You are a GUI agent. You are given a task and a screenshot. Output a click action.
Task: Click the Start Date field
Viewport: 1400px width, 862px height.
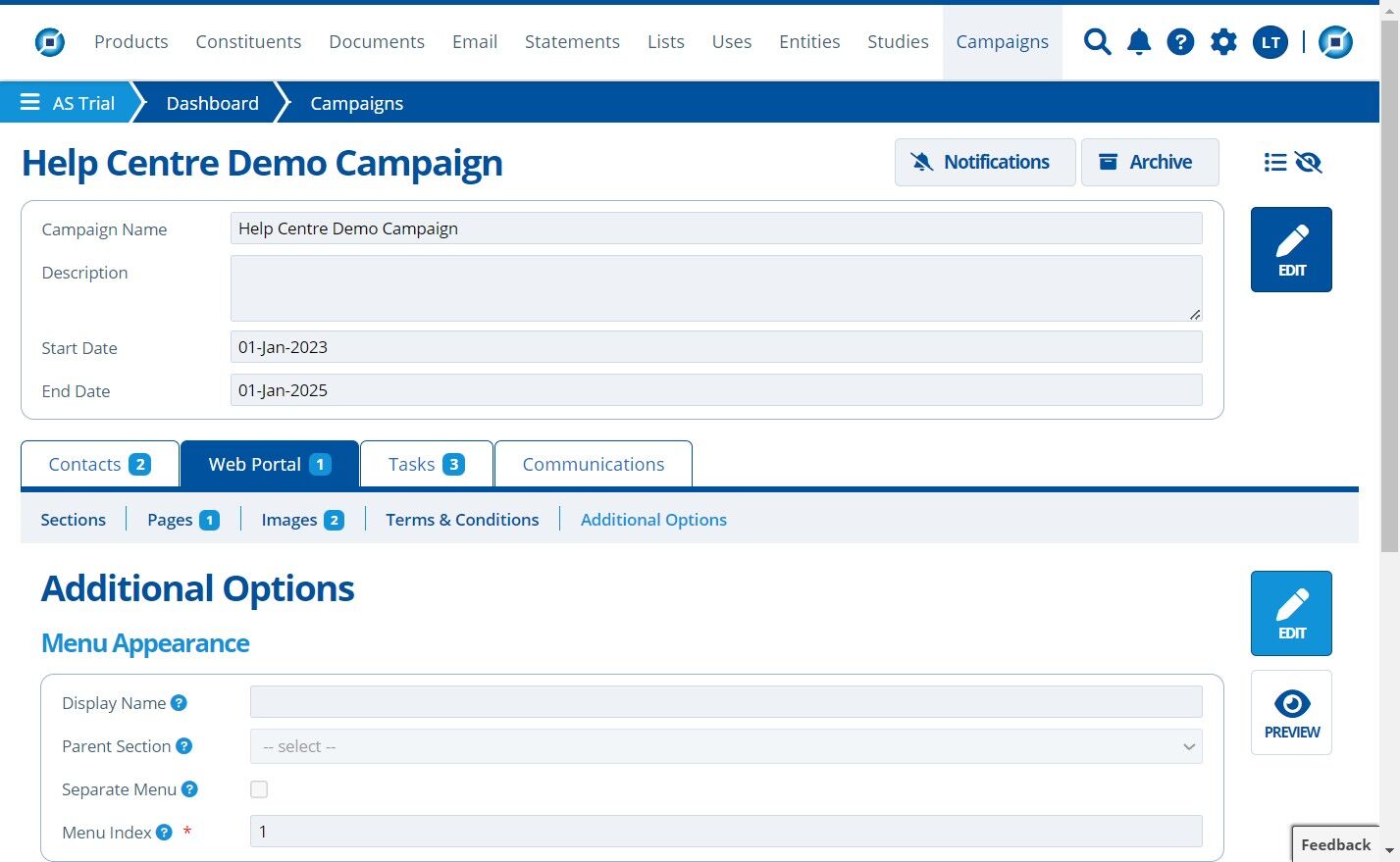tap(716, 347)
